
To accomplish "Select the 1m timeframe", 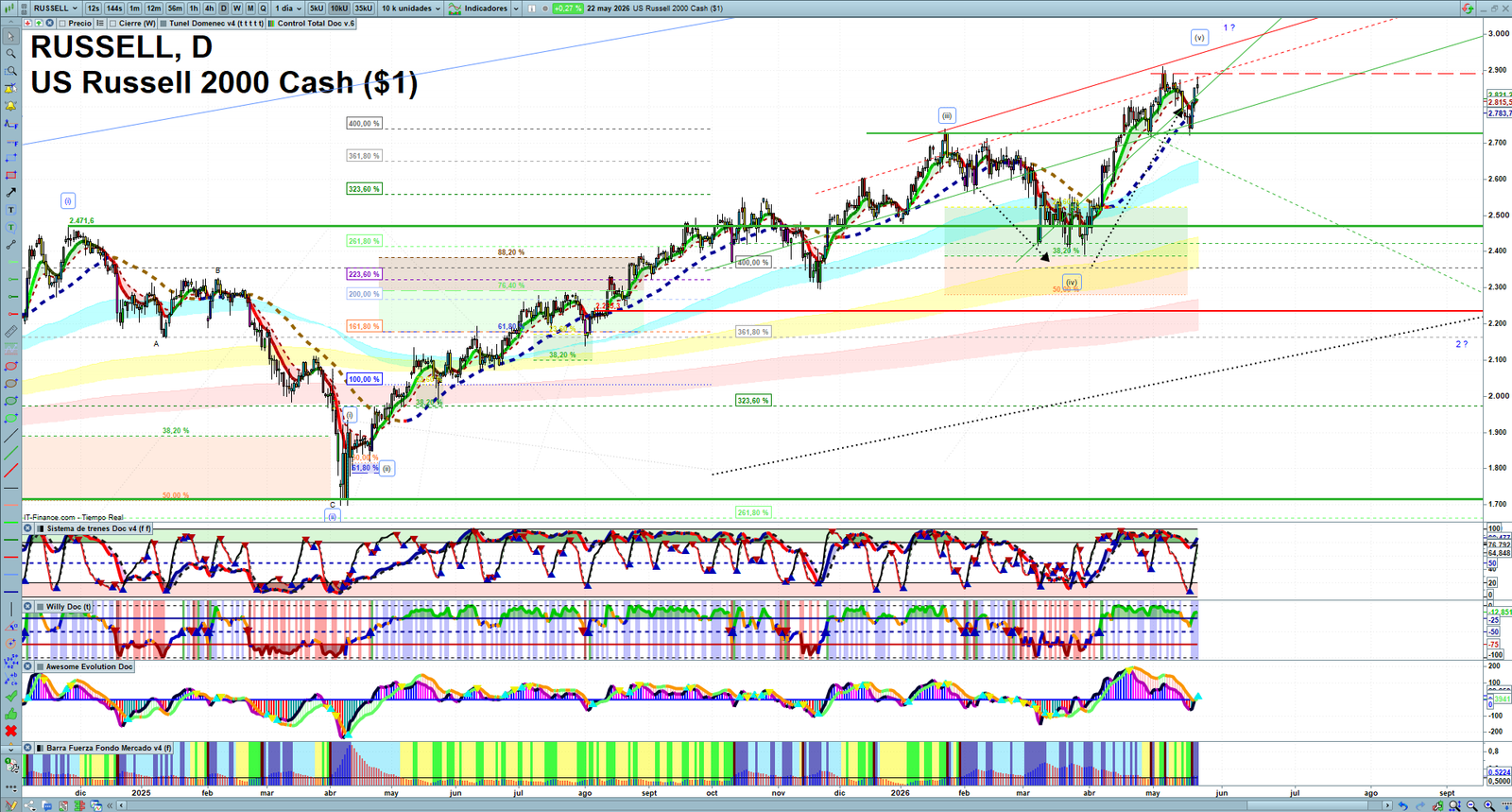I will click(134, 9).
